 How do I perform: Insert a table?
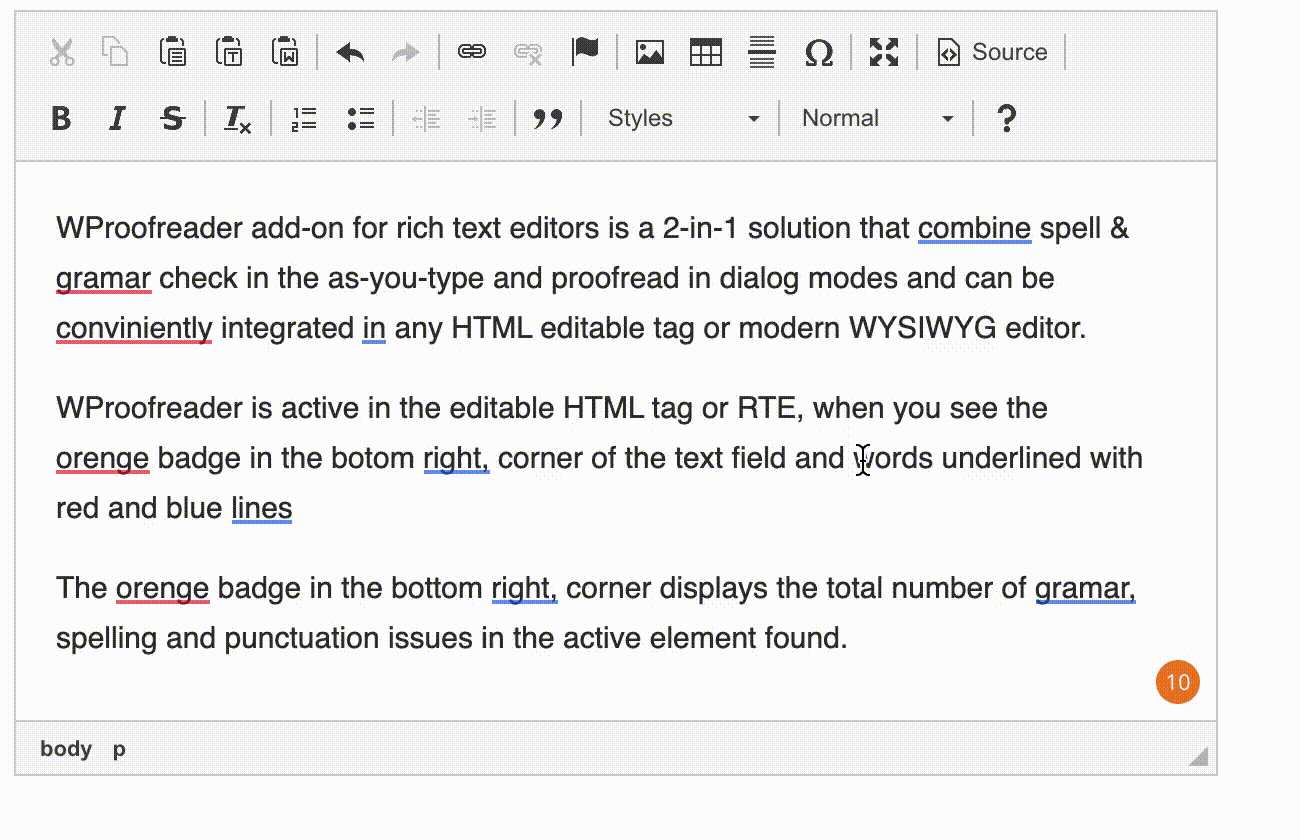pyautogui.click(x=706, y=52)
